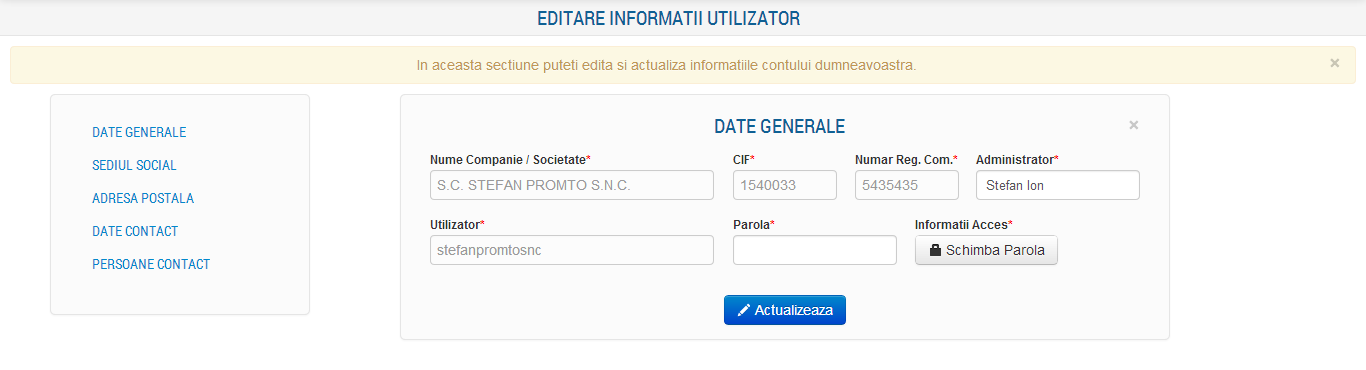Submit the form with the Actualizeaza button
Screen dimensions: 1366x370
[785, 311]
